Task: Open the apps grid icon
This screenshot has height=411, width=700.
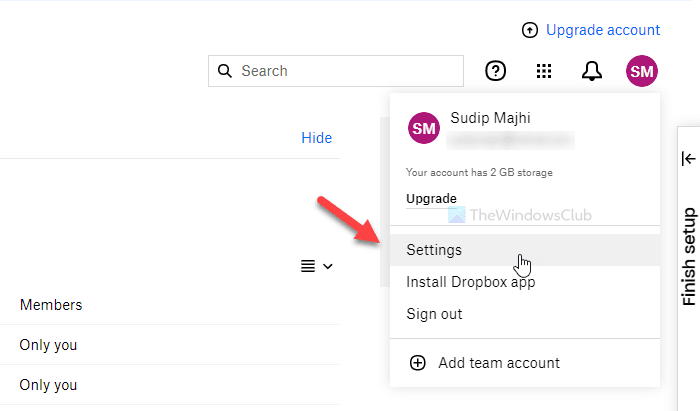Action: [x=544, y=71]
